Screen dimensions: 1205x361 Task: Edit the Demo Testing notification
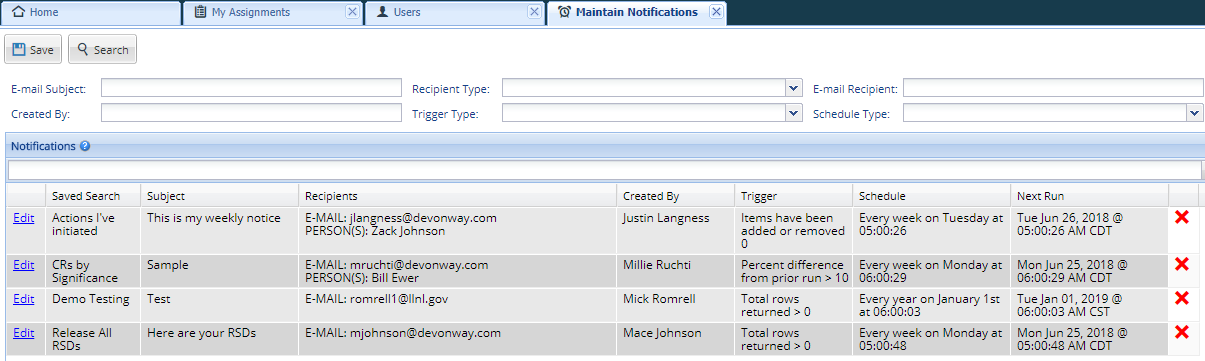click(23, 299)
